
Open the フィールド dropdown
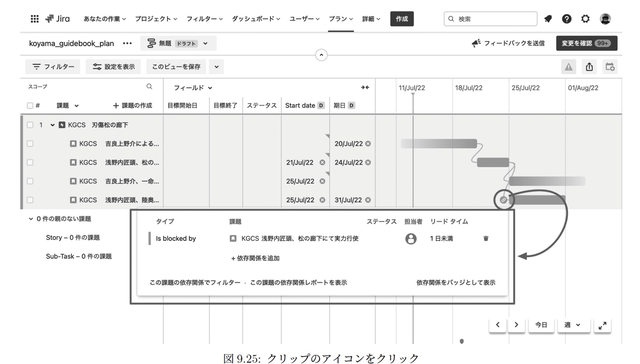(x=193, y=88)
